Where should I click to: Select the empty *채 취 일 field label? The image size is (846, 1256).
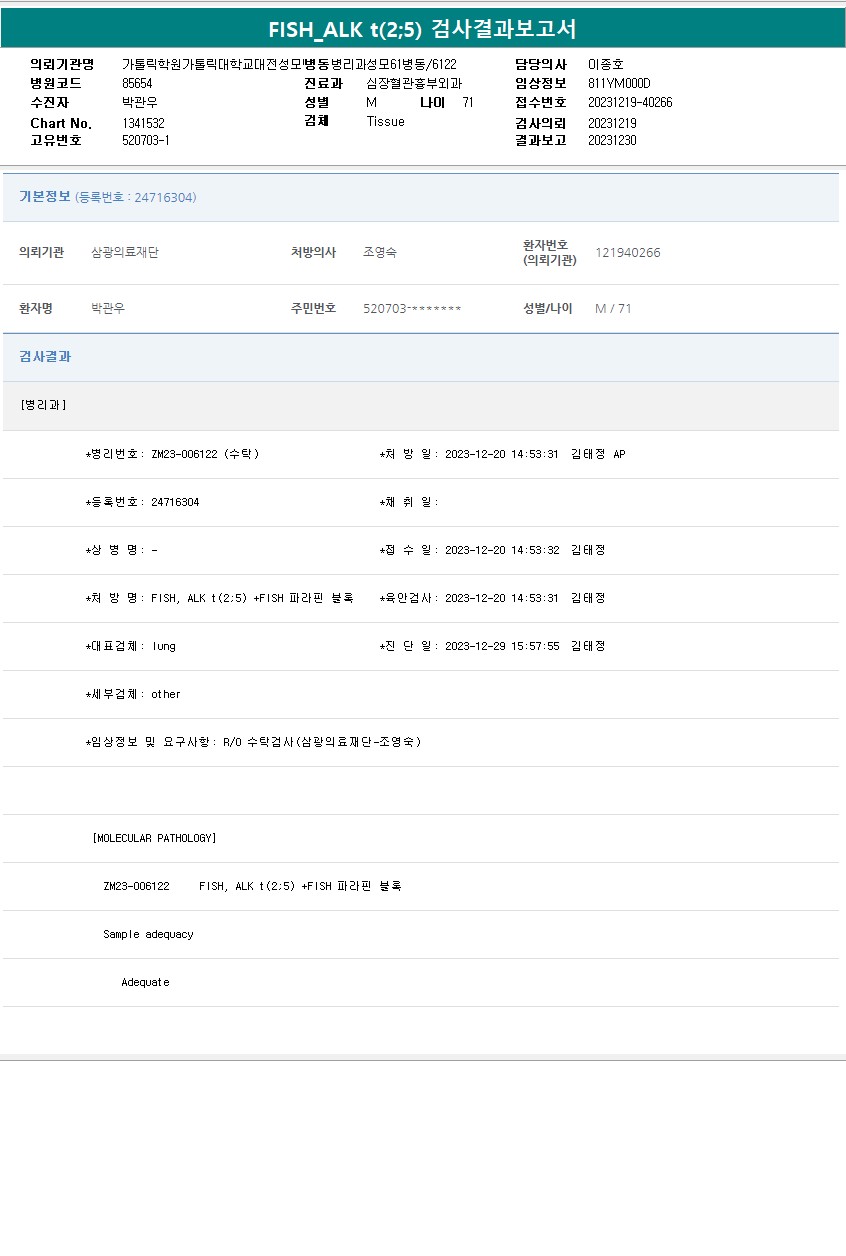coord(409,502)
